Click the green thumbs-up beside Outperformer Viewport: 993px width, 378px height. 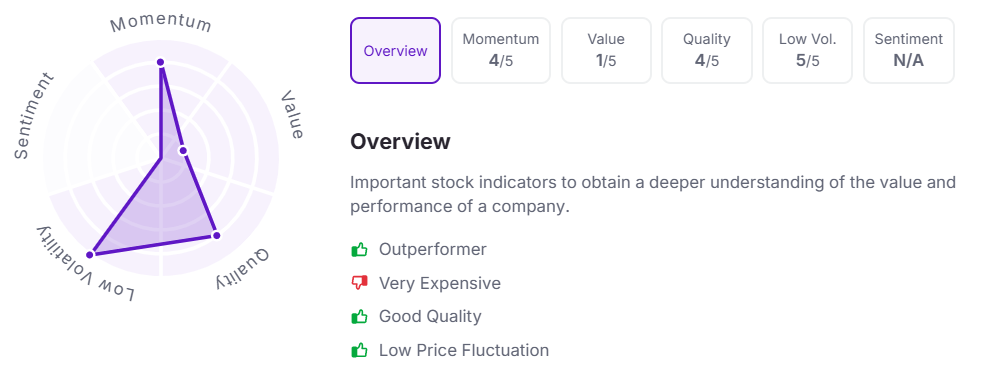[359, 249]
